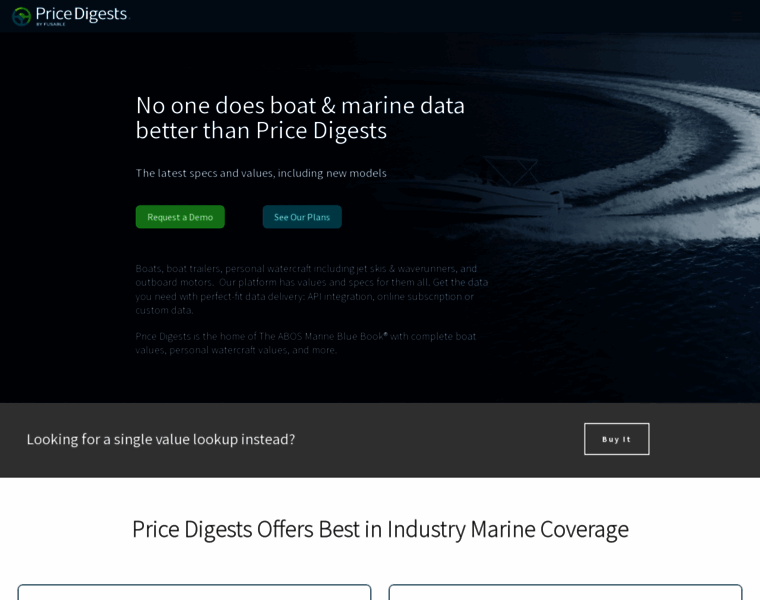The height and width of the screenshot is (600, 760).
Task: Click the paragraph starting 'Boats, boat trailers'
Action: [x=312, y=289]
